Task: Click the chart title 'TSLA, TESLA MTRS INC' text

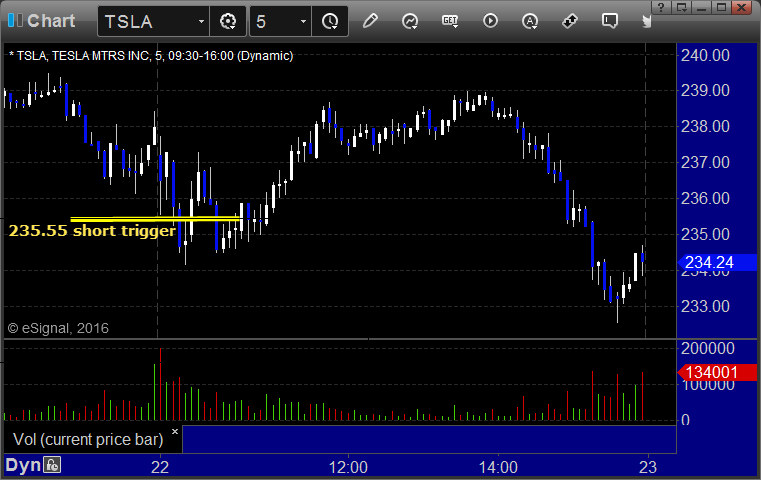Action: click(83, 56)
